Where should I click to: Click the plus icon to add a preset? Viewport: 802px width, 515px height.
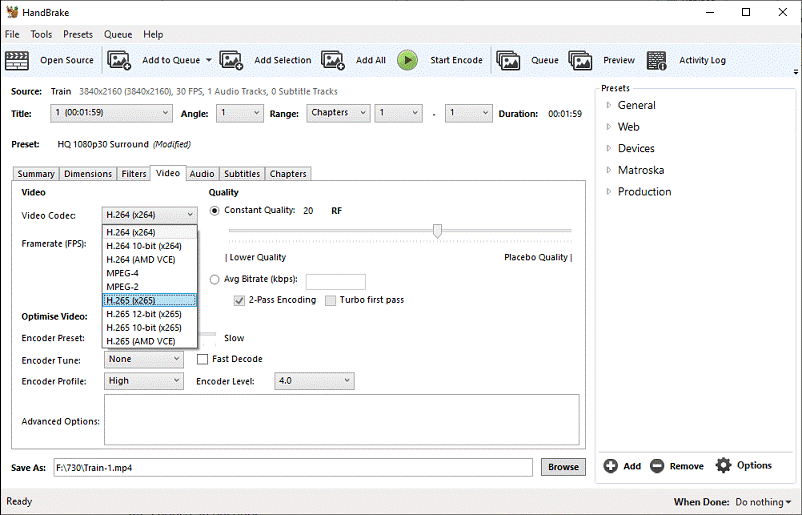[x=610, y=466]
